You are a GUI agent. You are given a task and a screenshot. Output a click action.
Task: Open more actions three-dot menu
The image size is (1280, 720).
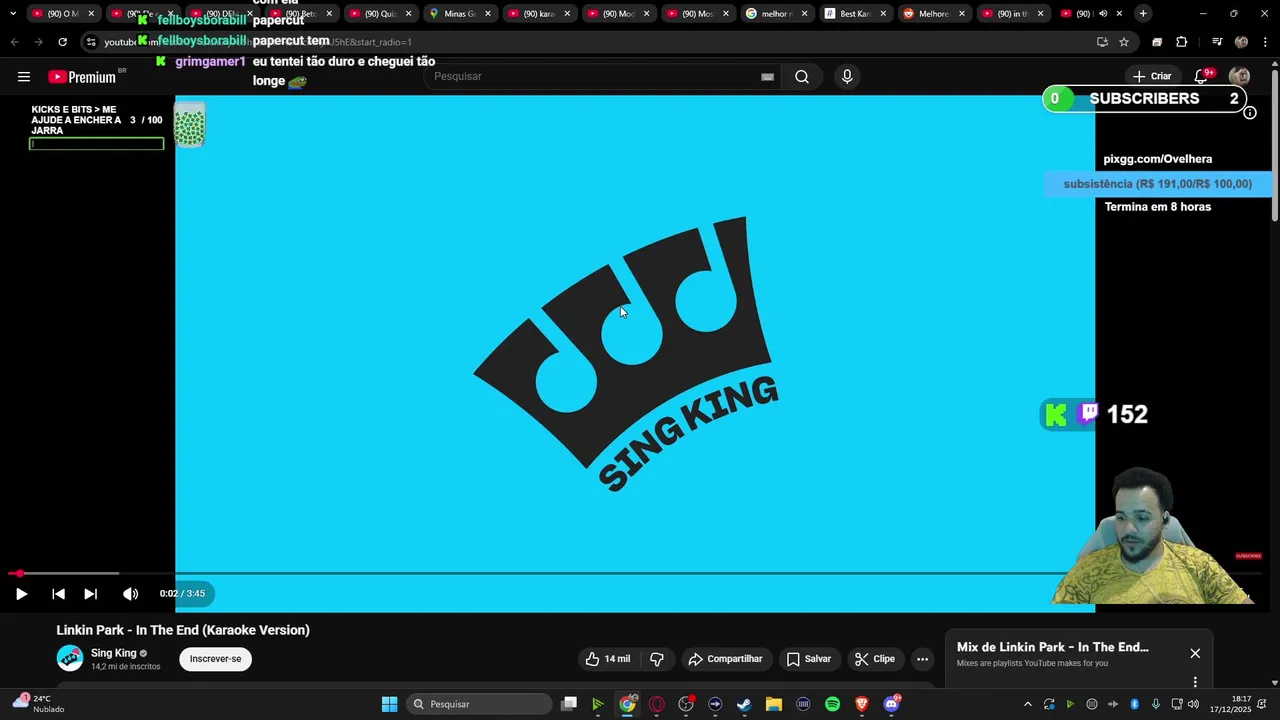[x=923, y=659]
